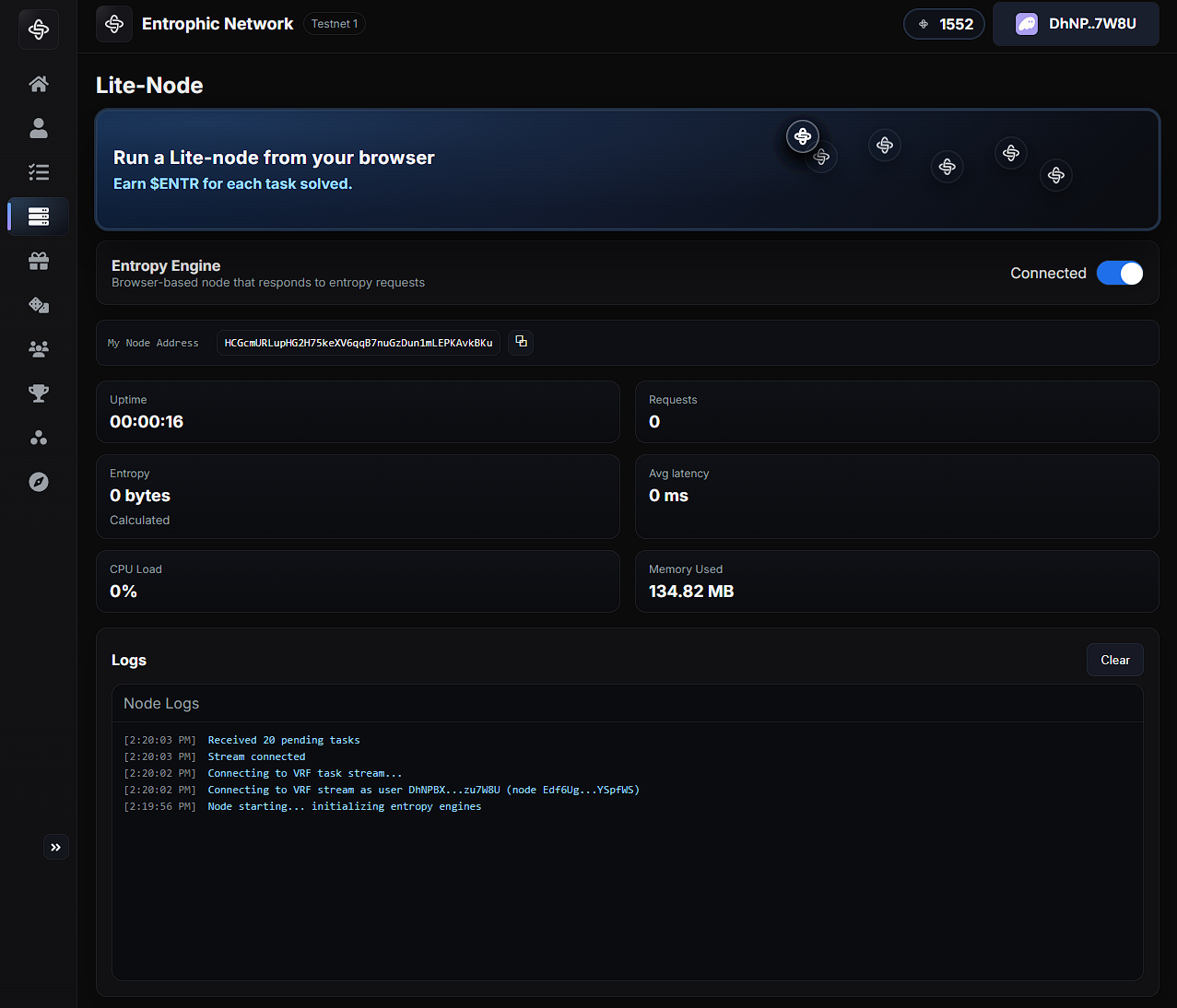Viewport: 1177px width, 1008px height.
Task: Clear the node logs
Action: click(x=1114, y=660)
